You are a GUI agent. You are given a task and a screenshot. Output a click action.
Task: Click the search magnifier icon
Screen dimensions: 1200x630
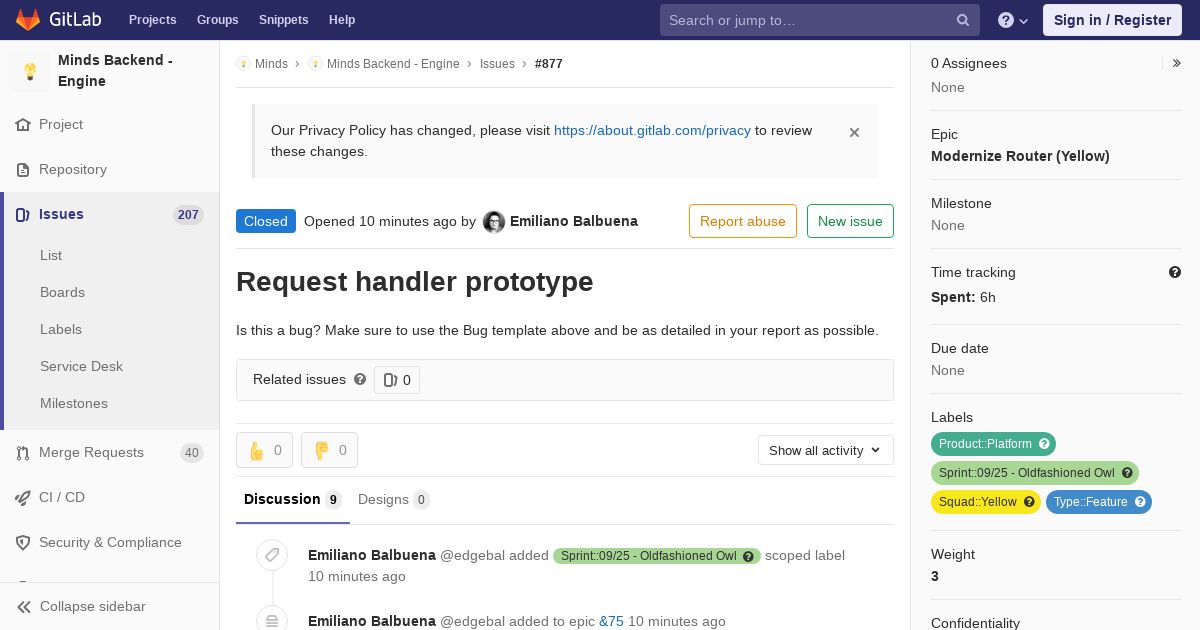963,20
